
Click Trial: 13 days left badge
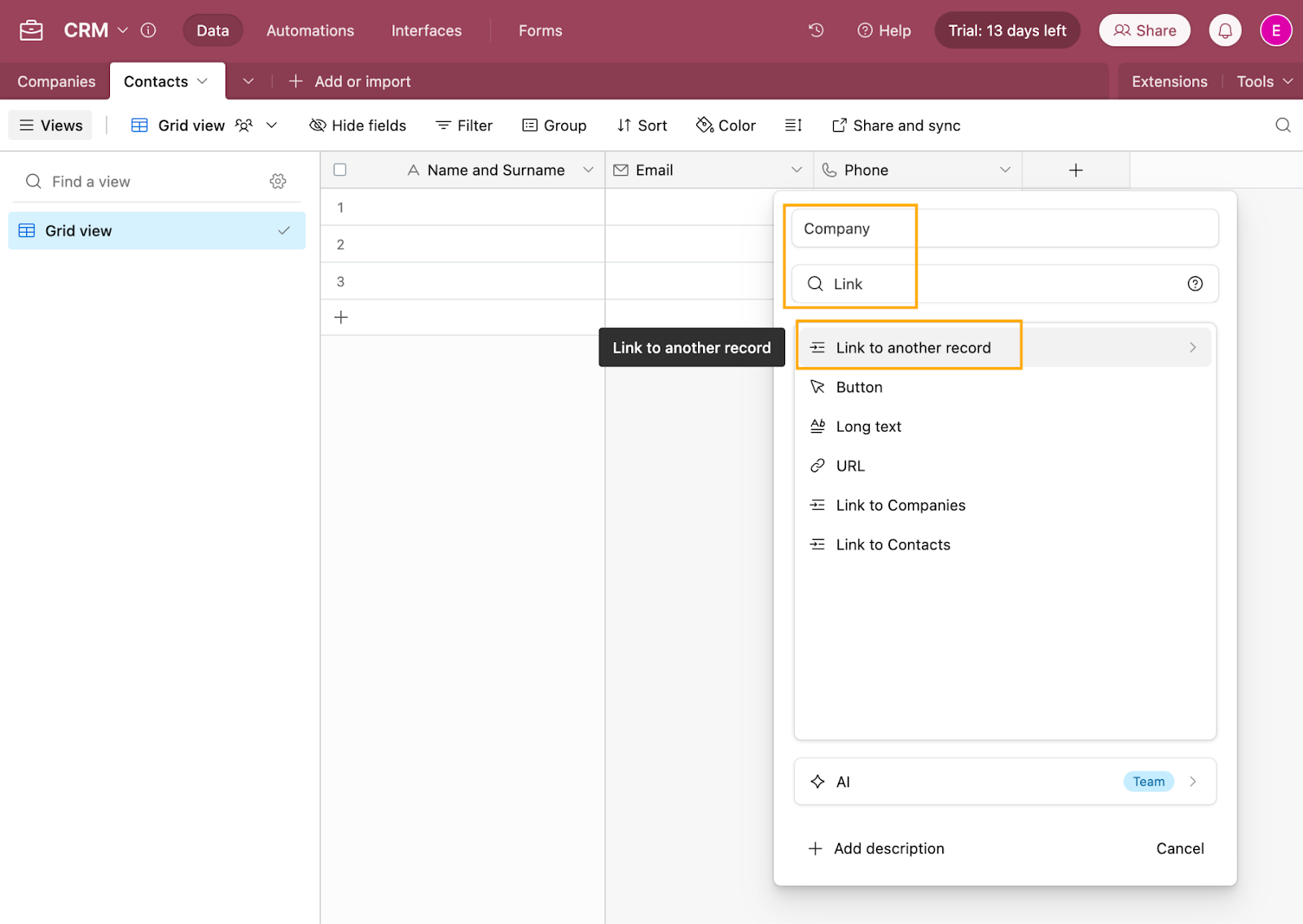tap(1007, 30)
